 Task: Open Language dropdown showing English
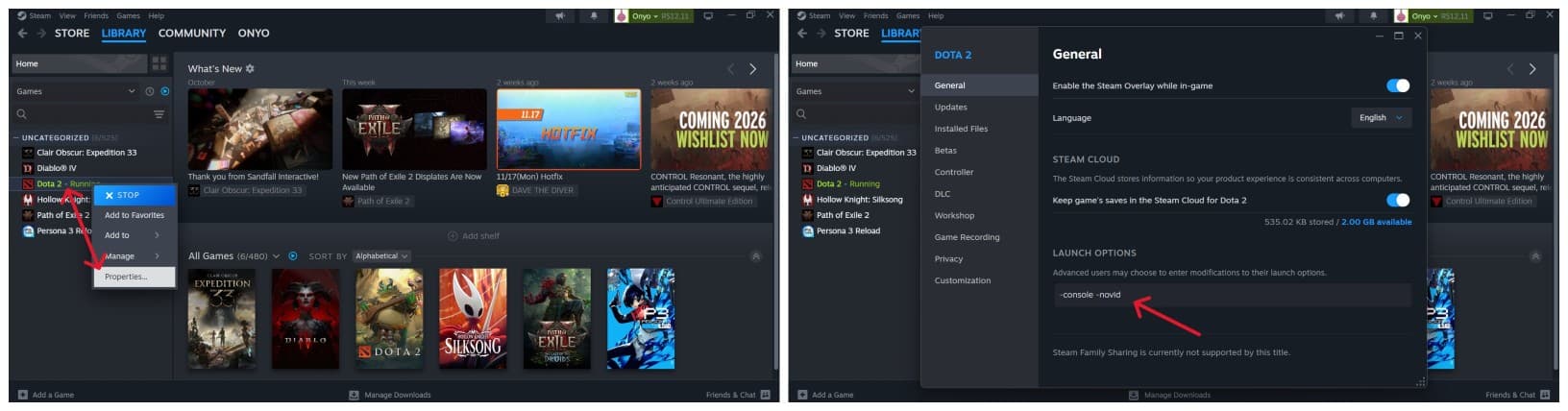(1382, 117)
